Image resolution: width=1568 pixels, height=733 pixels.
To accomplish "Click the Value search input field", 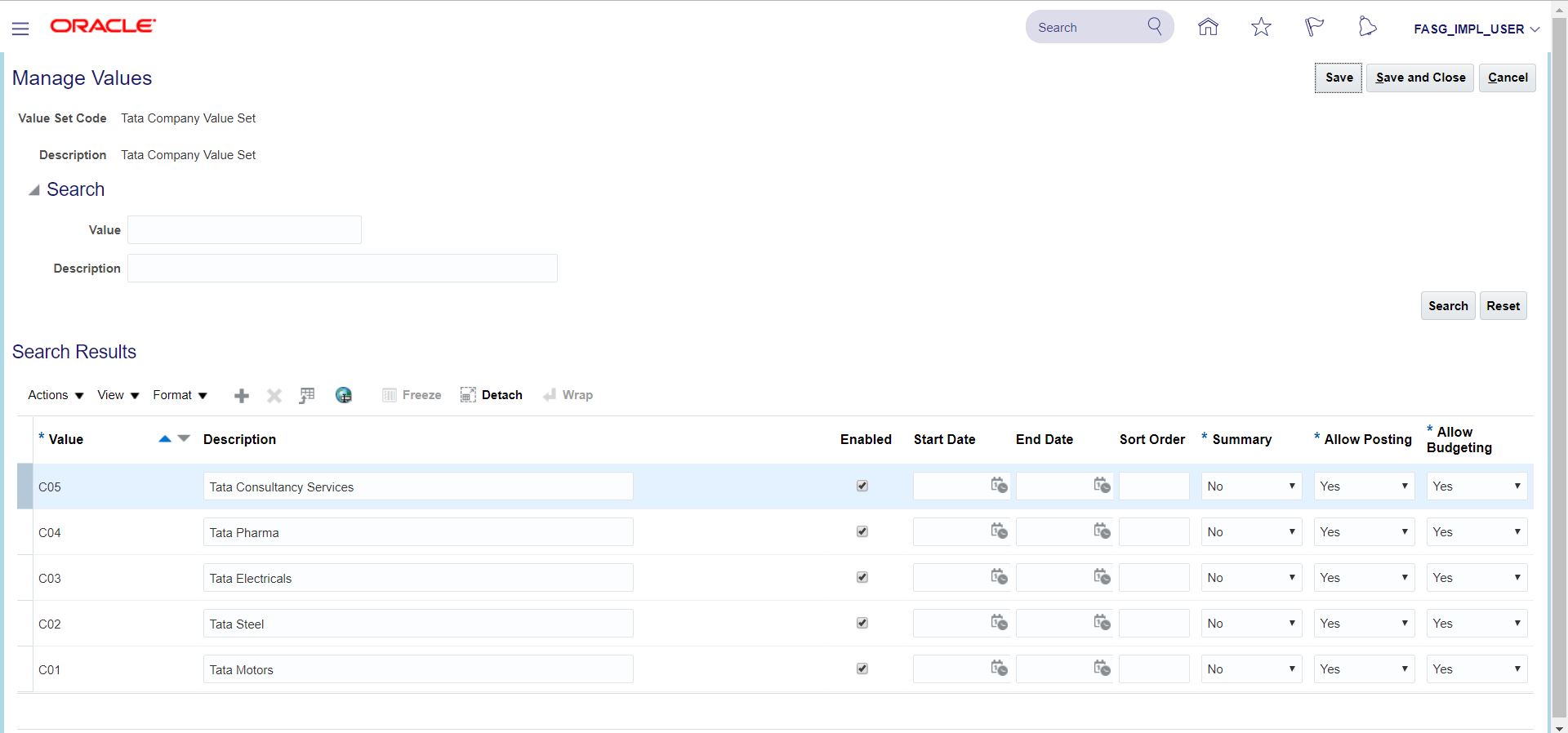I will [x=244, y=230].
